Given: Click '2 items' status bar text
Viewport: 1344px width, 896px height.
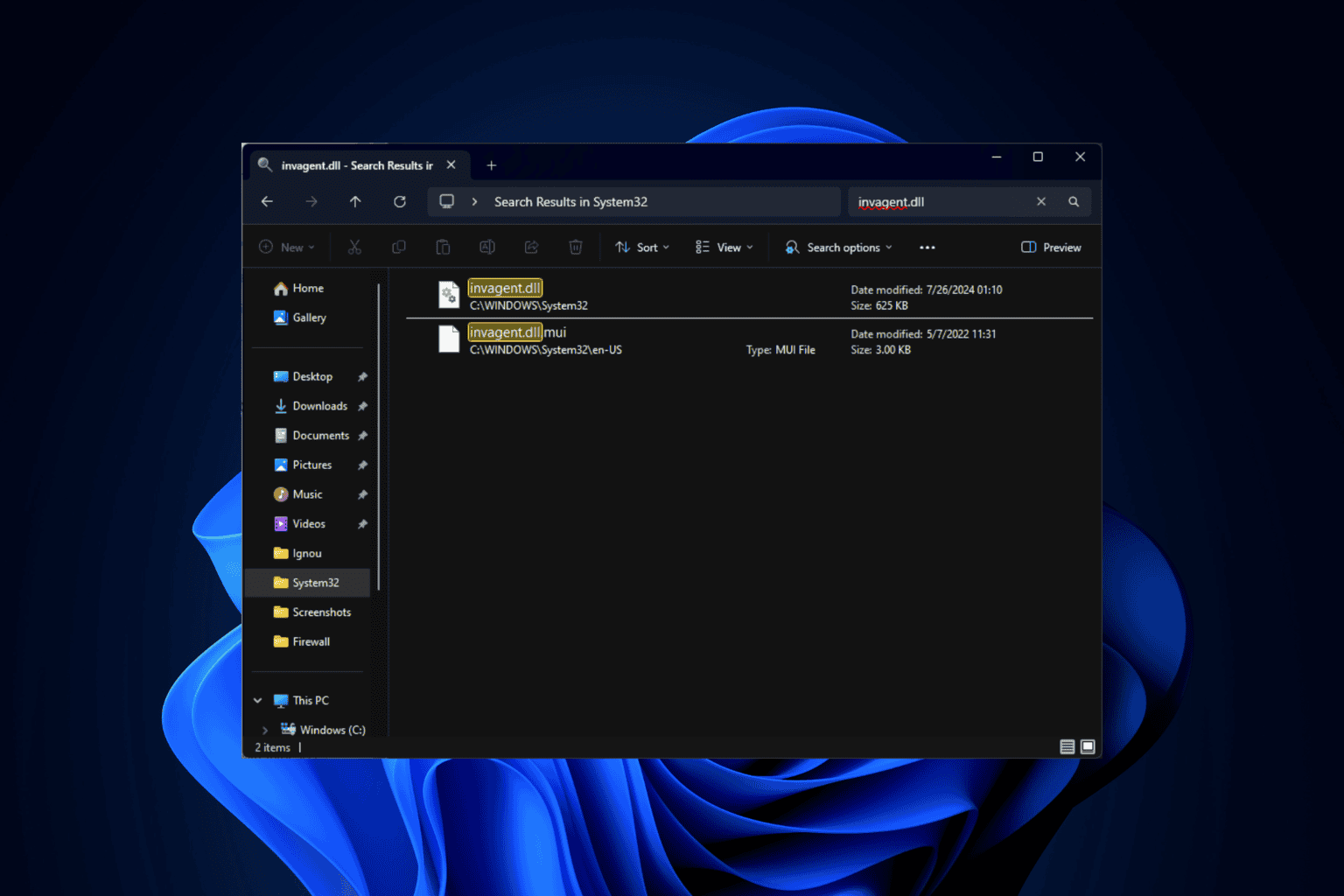Looking at the screenshot, I should coord(272,747).
